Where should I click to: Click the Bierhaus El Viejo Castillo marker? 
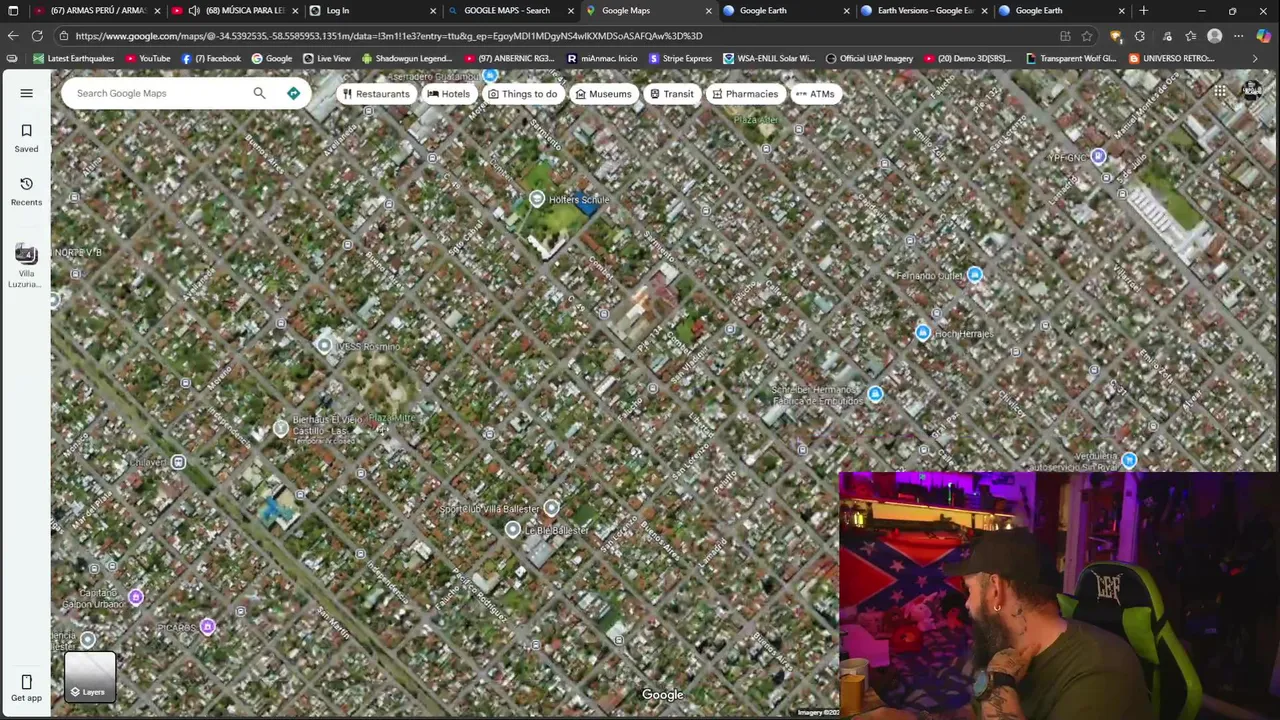click(x=281, y=429)
